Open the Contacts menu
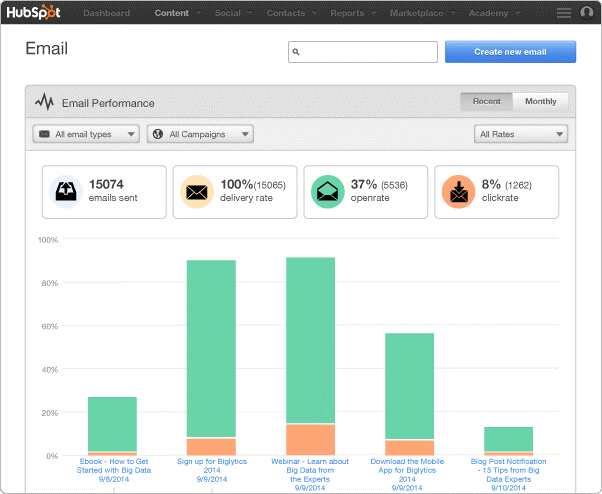 (x=286, y=13)
